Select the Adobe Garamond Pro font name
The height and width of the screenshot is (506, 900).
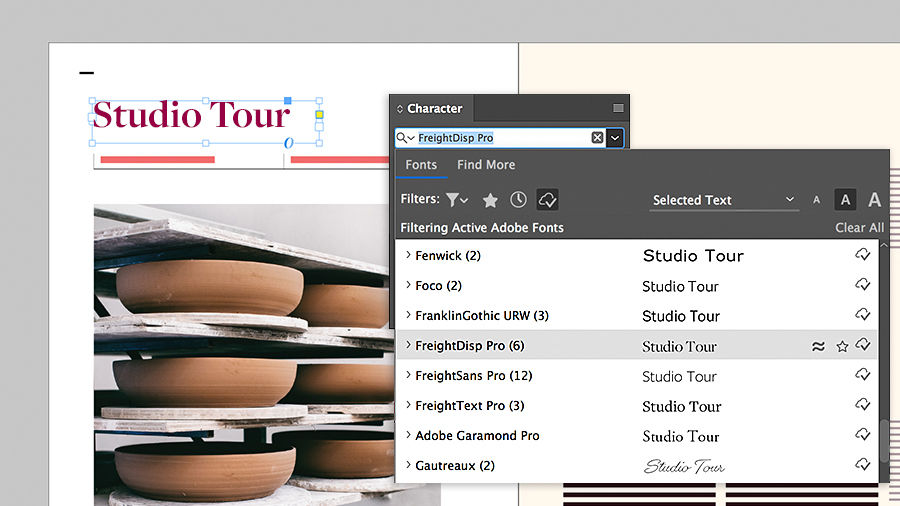coord(477,435)
